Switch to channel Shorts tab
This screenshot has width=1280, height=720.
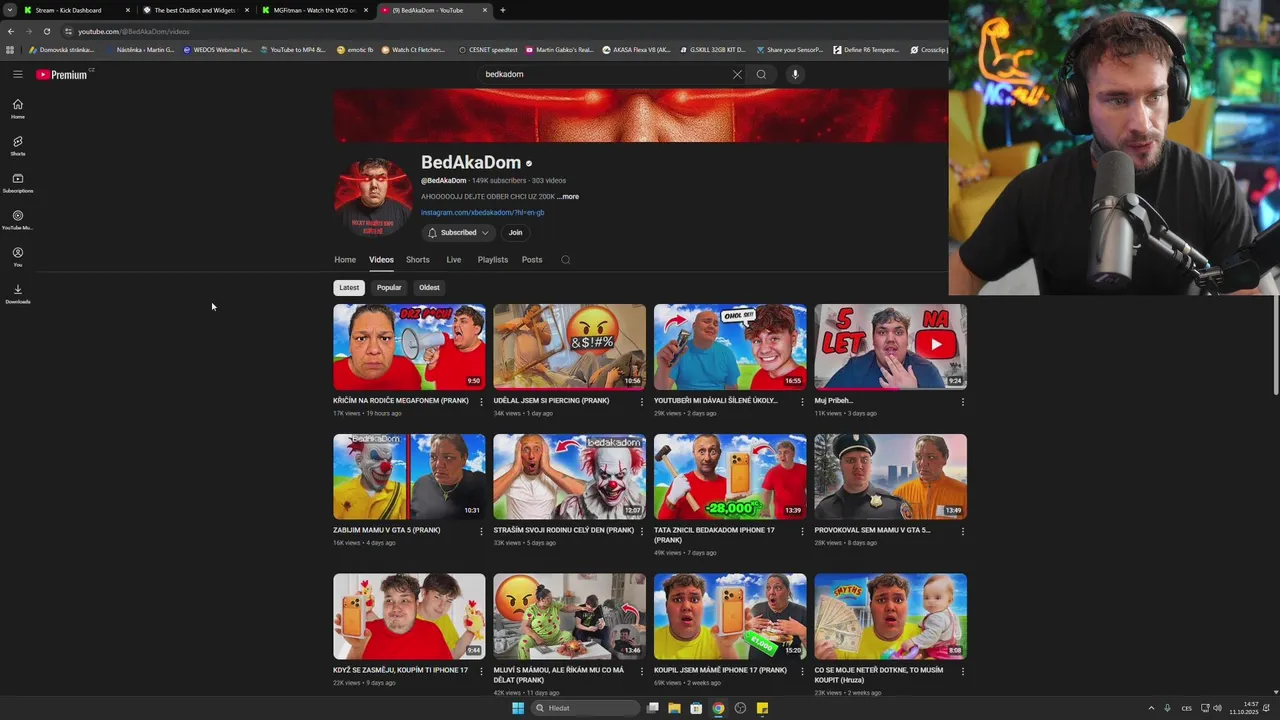[418, 260]
